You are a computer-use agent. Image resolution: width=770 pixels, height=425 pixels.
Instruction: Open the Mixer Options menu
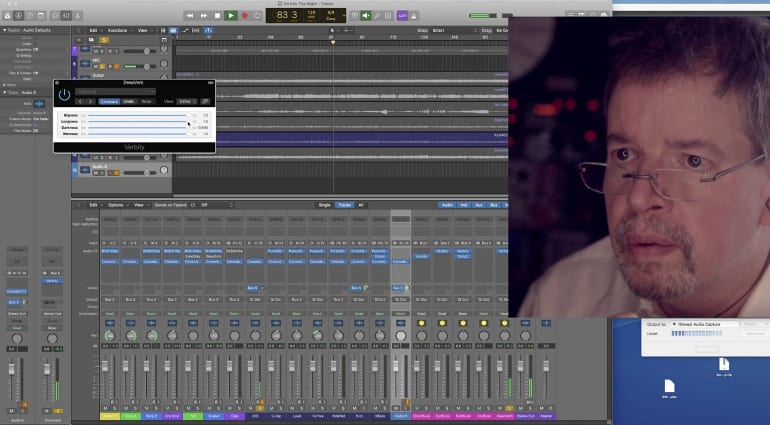[x=116, y=205]
